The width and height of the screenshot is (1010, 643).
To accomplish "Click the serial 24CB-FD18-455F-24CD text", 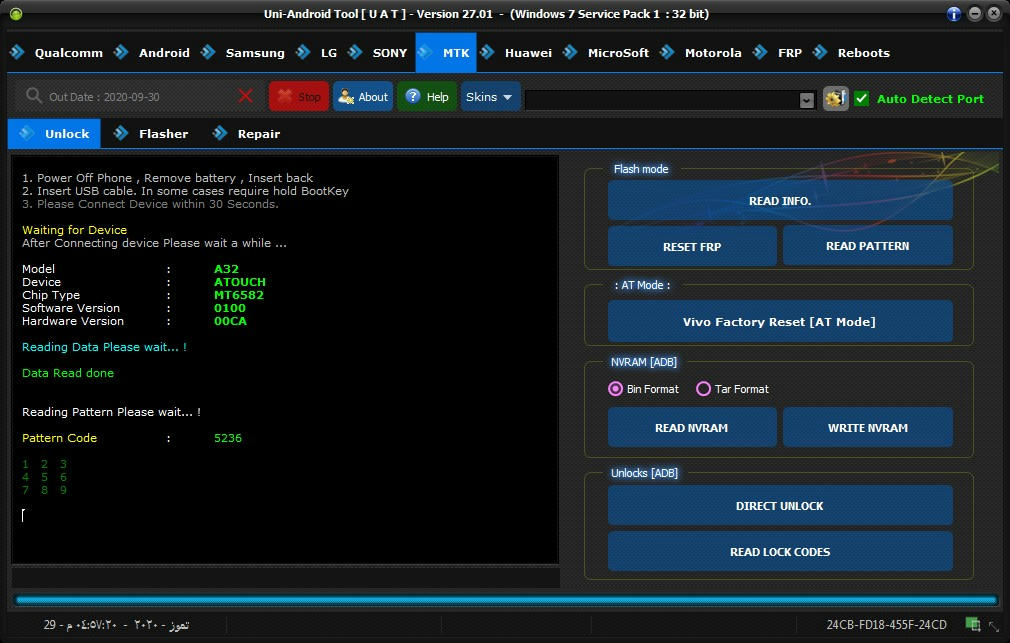I will 886,624.
